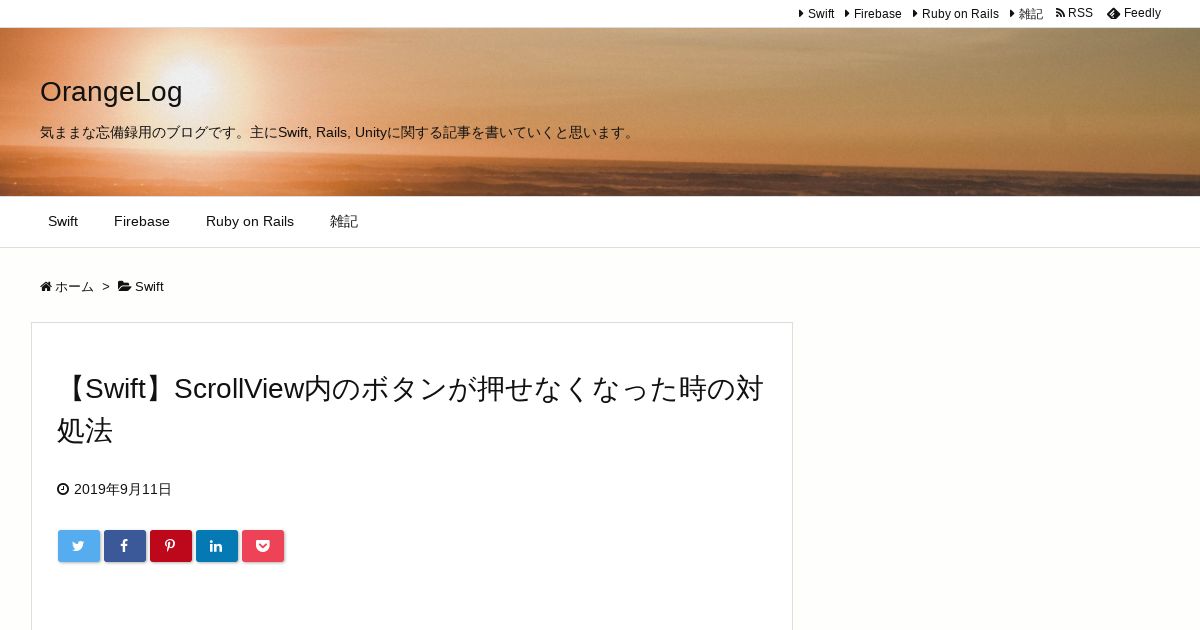Save the article to Pocket
Screen dimensions: 1200x630
pyautogui.click(x=263, y=546)
